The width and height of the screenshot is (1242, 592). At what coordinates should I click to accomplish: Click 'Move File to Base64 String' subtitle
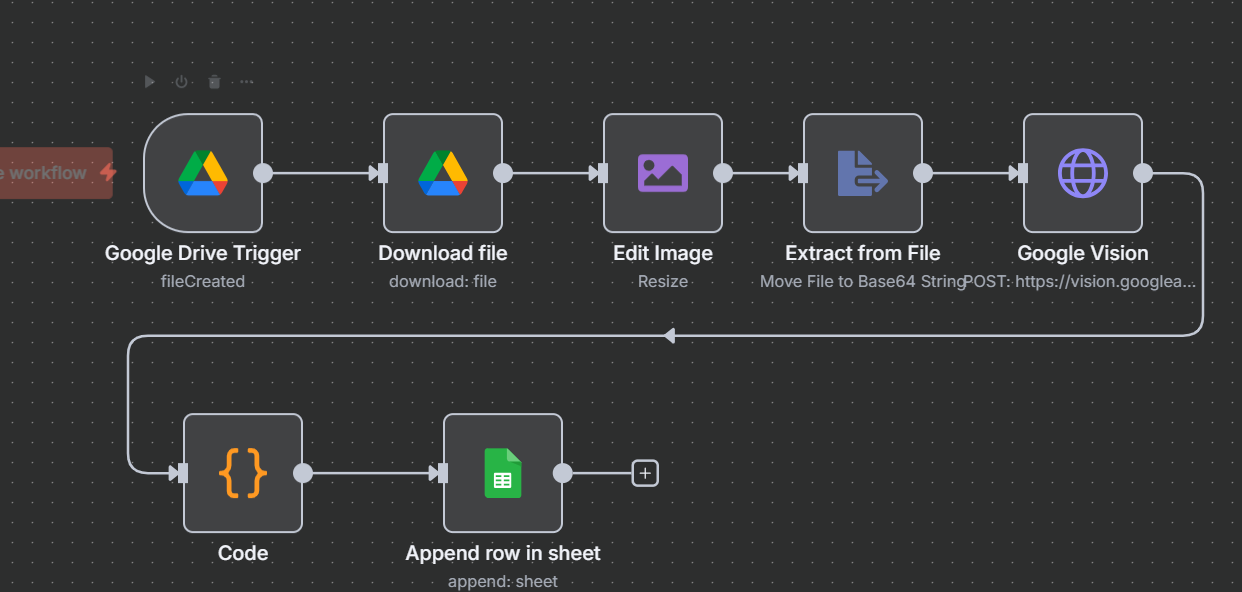(x=863, y=281)
